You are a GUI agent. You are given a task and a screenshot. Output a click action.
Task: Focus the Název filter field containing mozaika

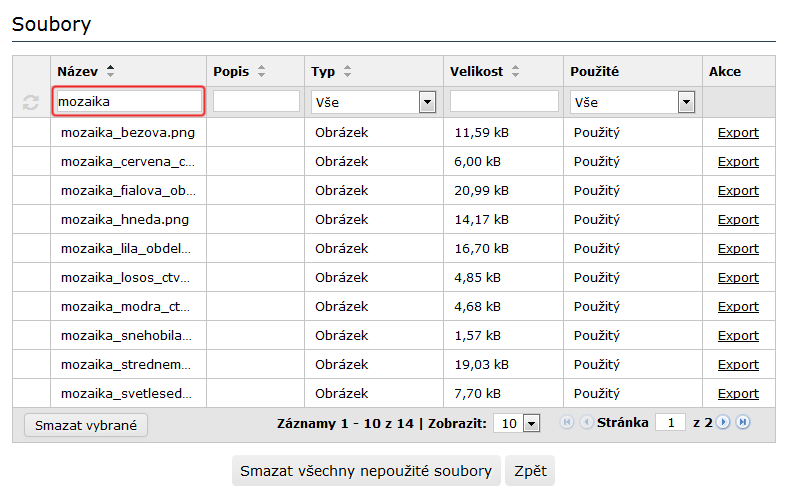pyautogui.click(x=129, y=102)
